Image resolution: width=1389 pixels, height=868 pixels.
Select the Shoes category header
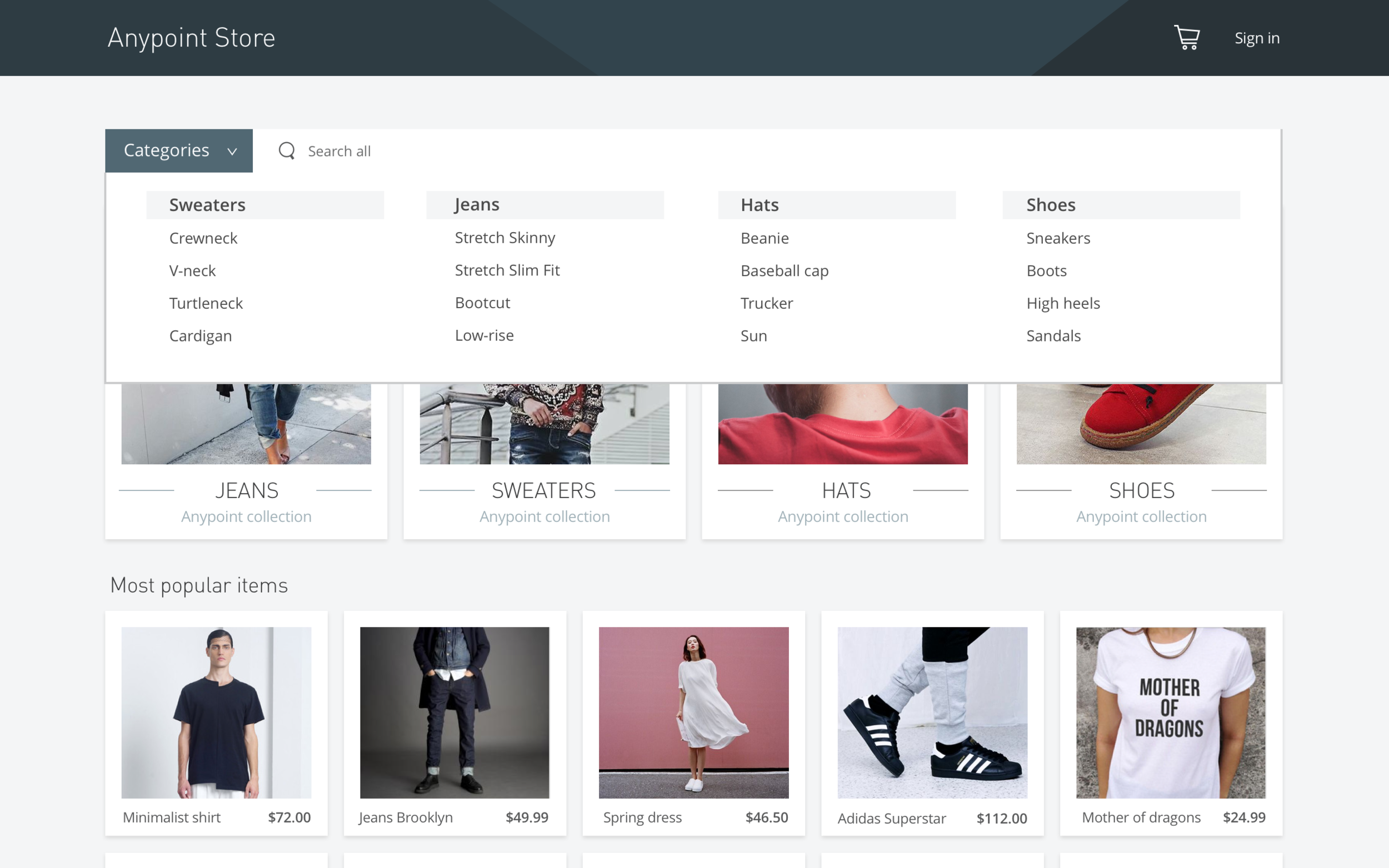[x=1121, y=205]
